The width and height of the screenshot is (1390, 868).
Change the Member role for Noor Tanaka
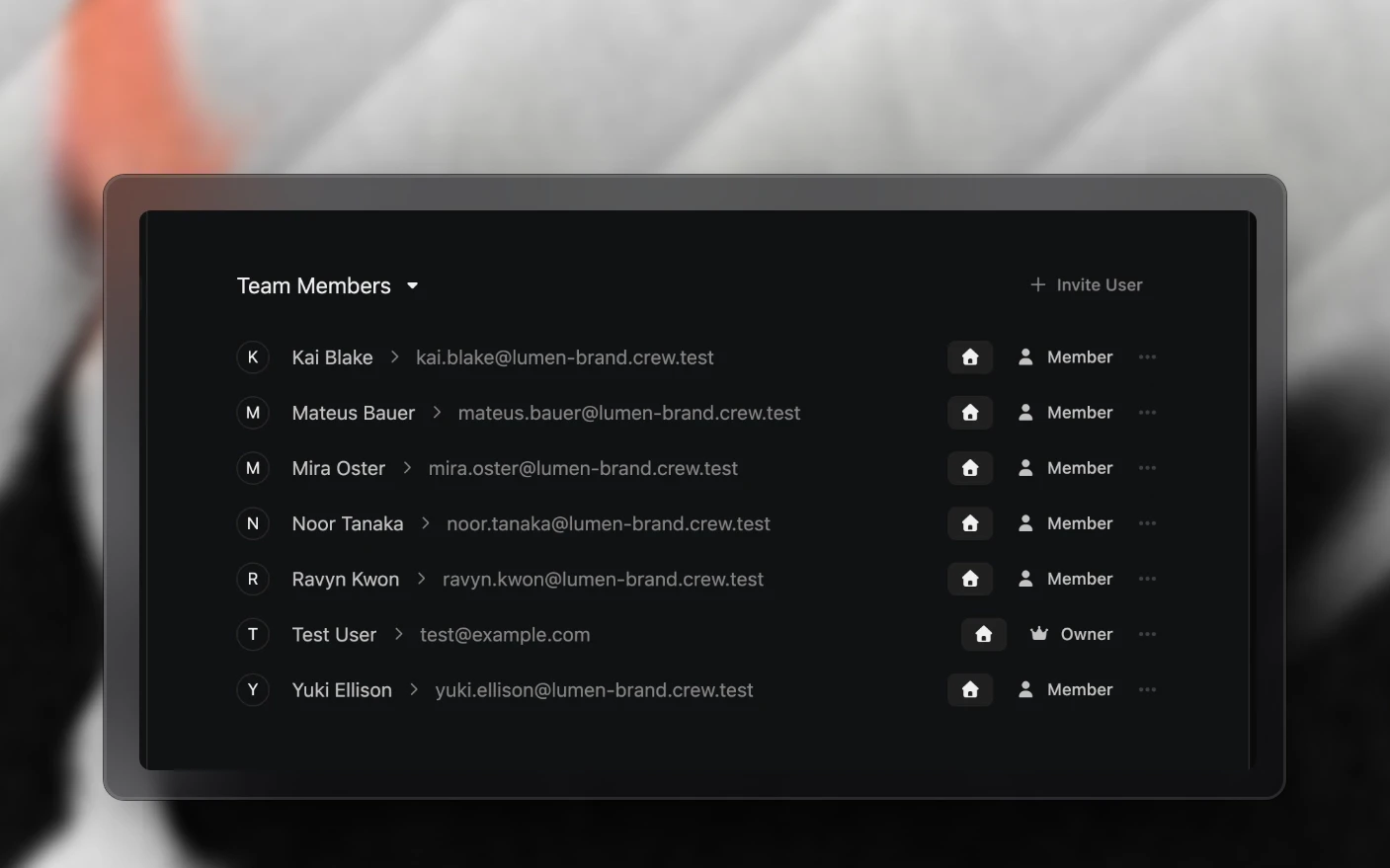pos(1065,523)
